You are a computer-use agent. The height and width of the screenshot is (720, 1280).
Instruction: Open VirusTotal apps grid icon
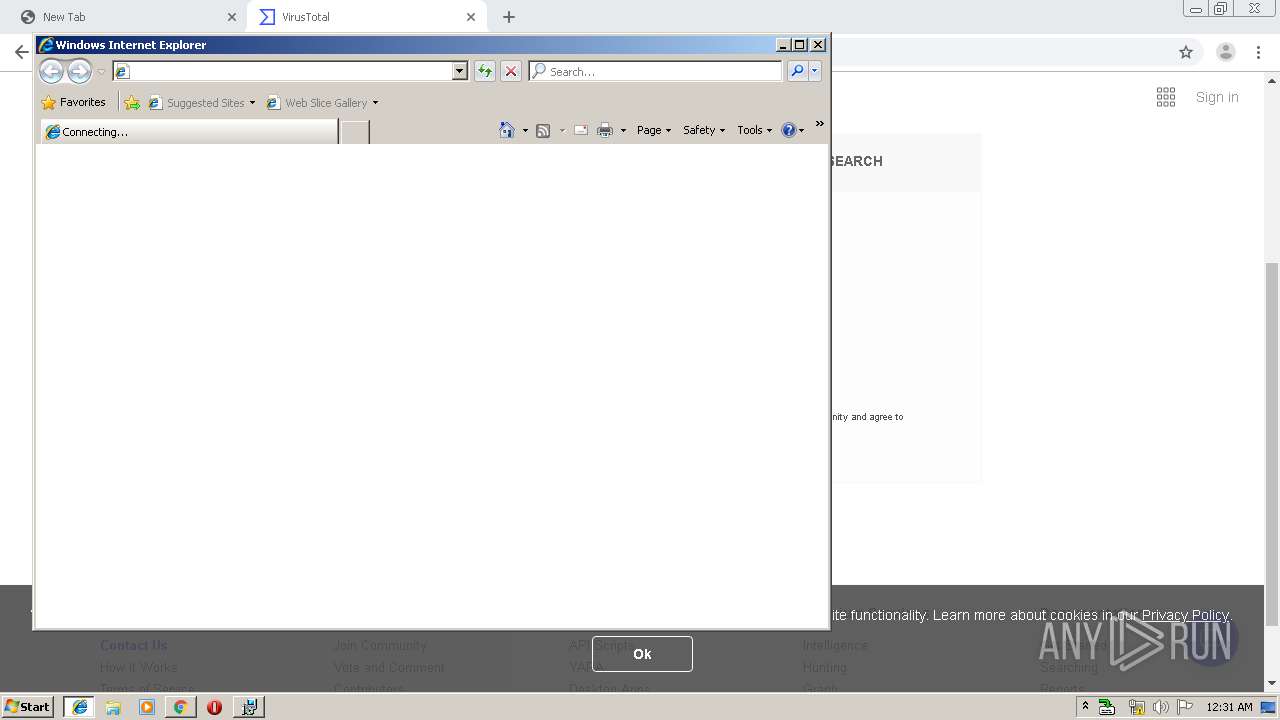point(1166,97)
